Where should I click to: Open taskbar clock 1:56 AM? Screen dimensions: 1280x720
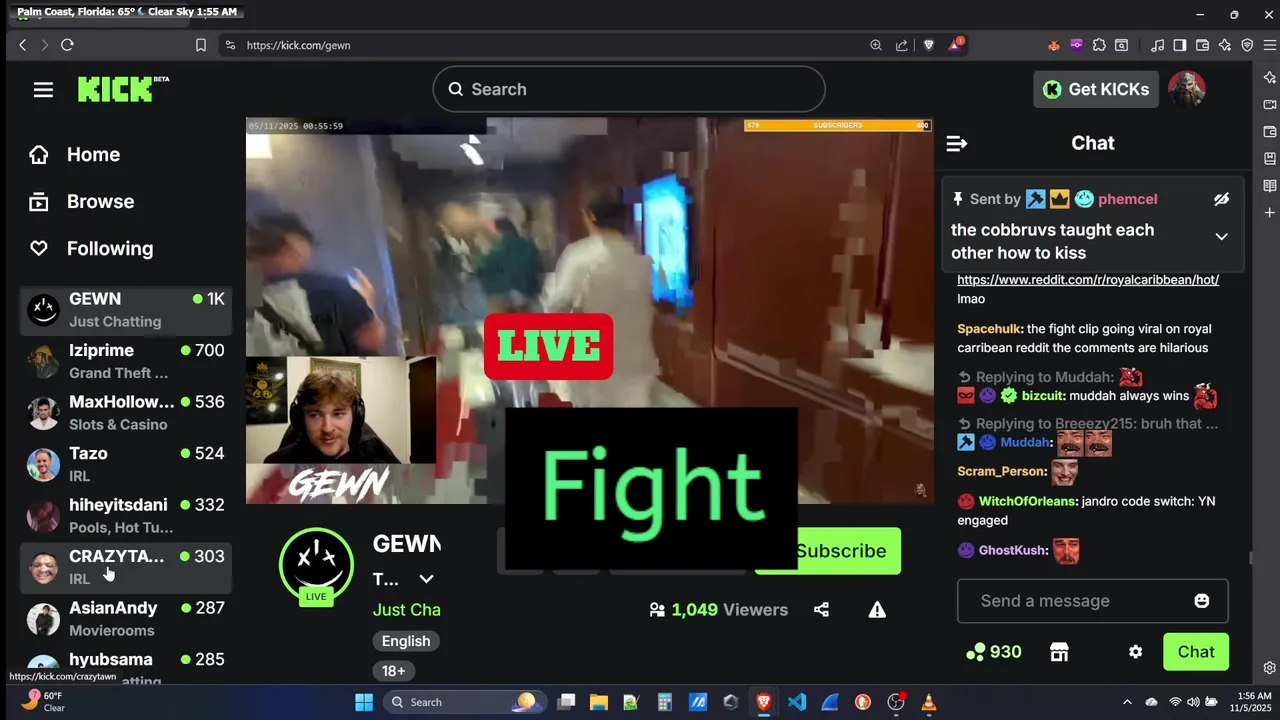1253,702
